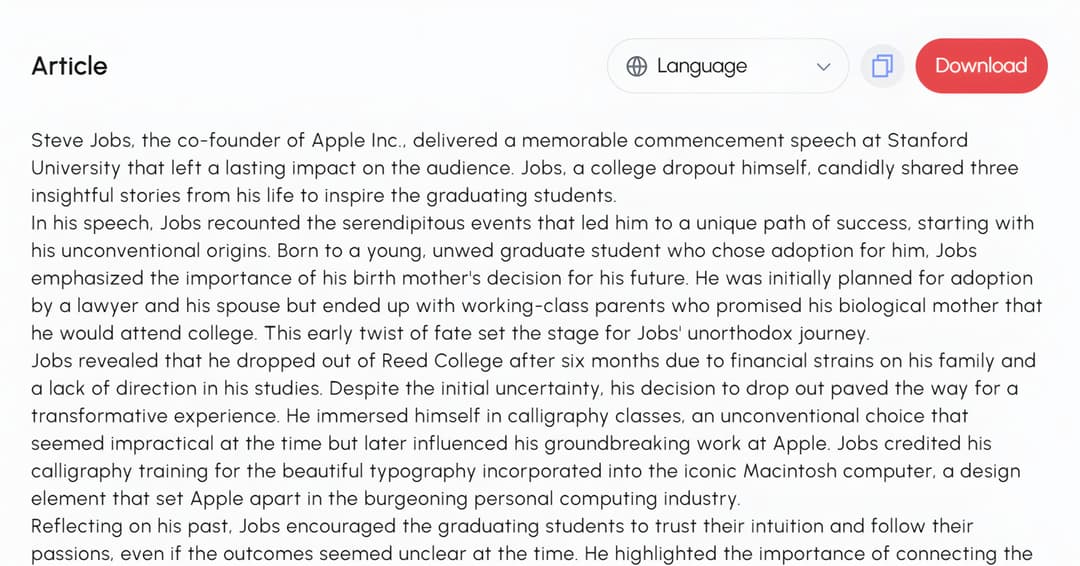The height and width of the screenshot is (566, 1080).
Task: Click the word "Macintosh" in the text
Action: [x=790, y=471]
